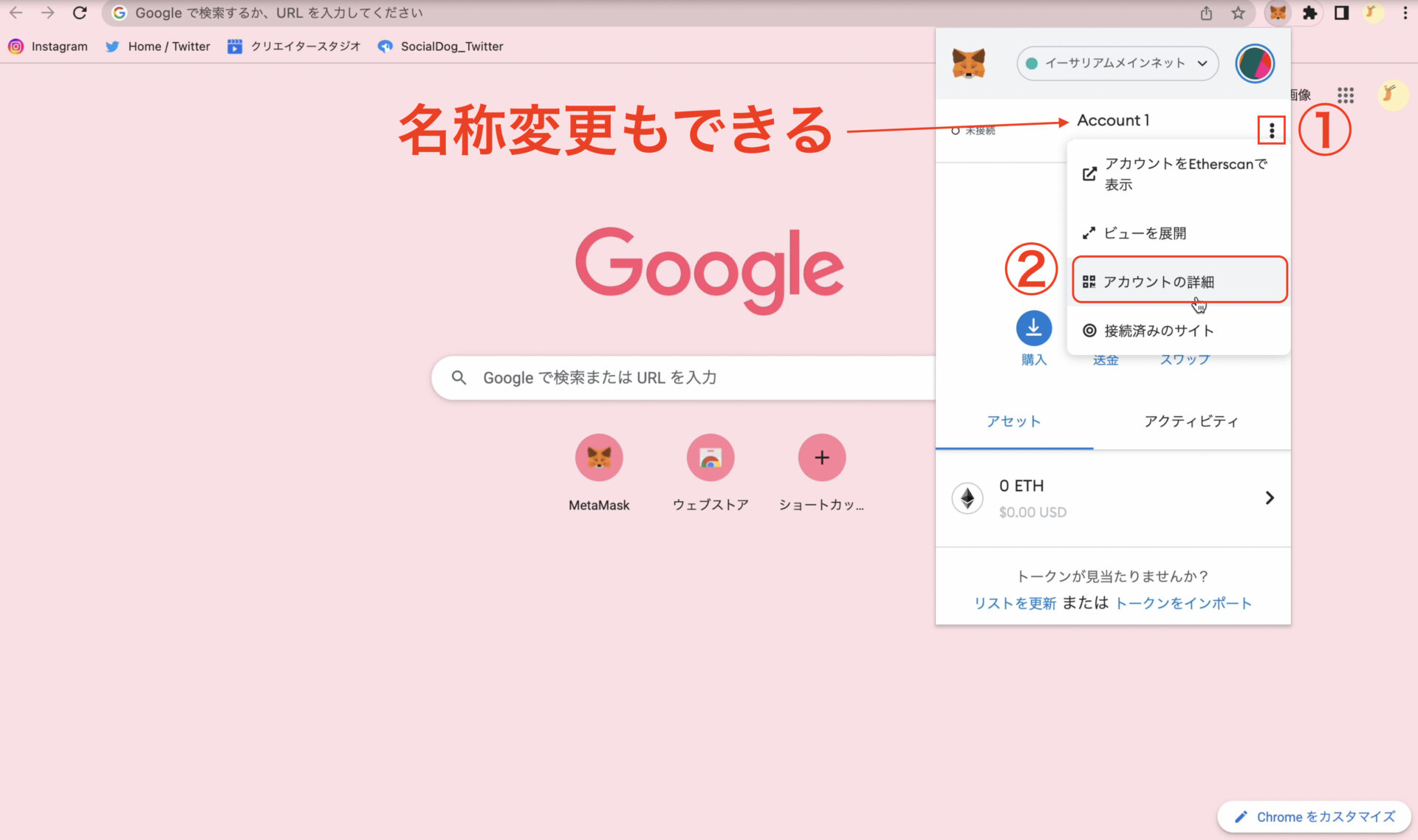1418x840 pixels.
Task: Open the クリエイタースタジオ bookmark
Action: 294,47
